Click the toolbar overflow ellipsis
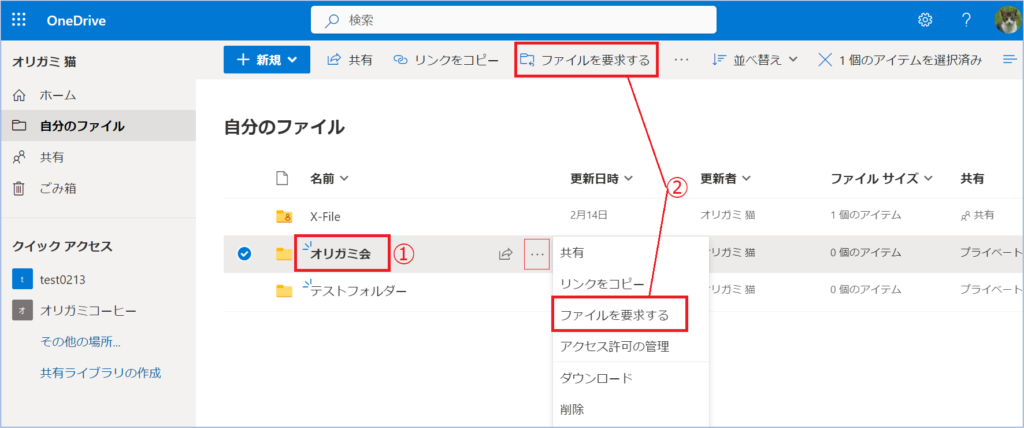This screenshot has width=1024, height=428. 682,60
